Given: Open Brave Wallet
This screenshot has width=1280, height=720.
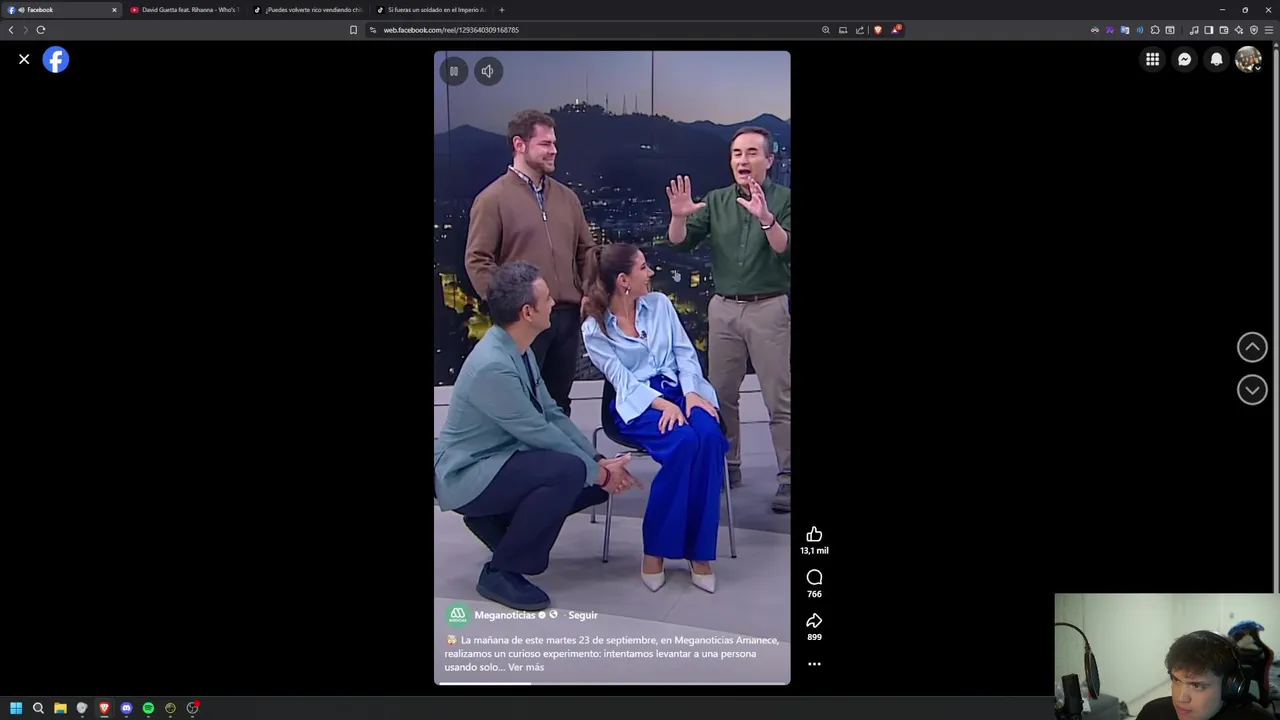Looking at the screenshot, I should click(x=1223, y=30).
